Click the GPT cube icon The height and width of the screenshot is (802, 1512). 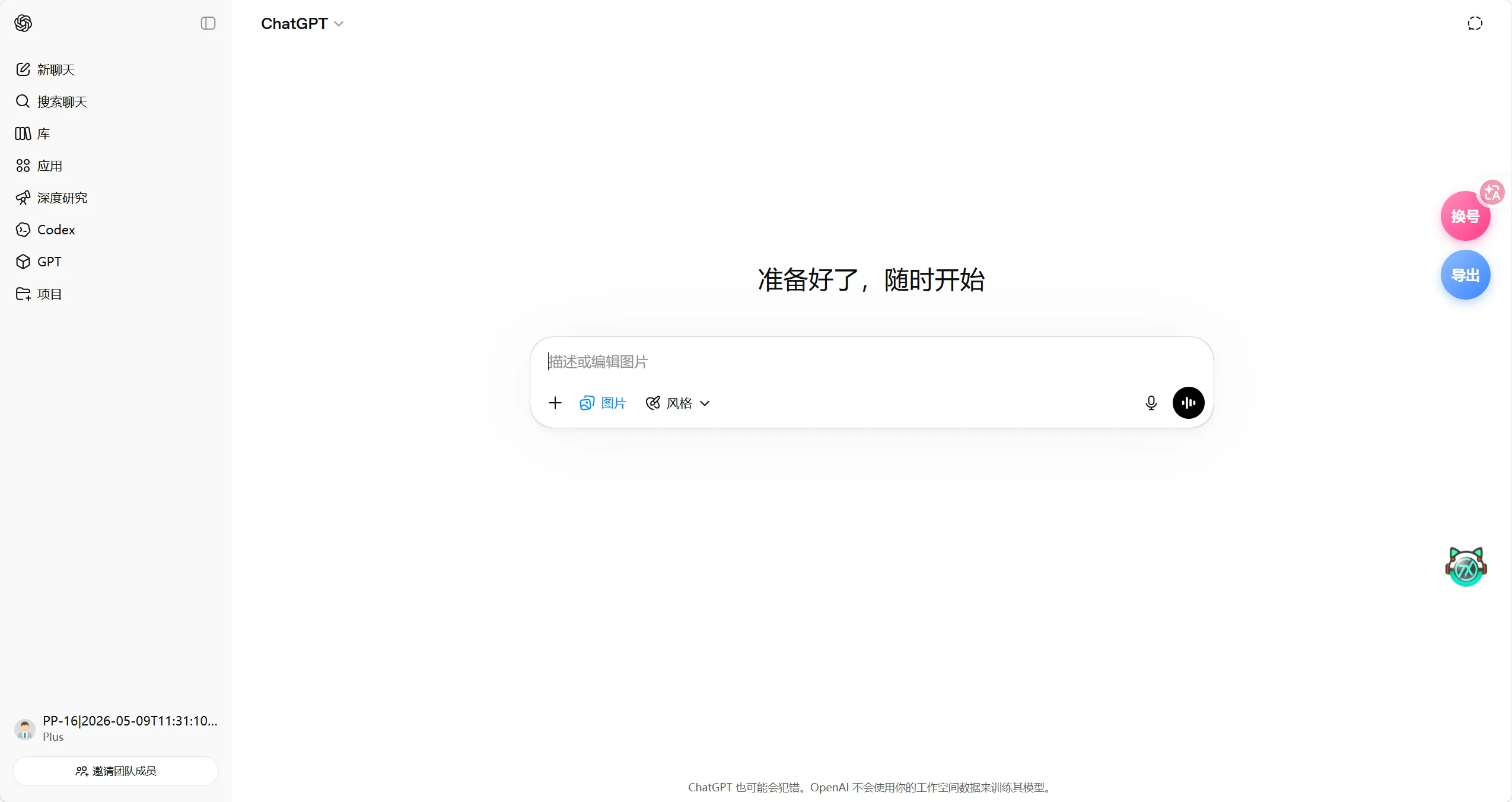23,262
